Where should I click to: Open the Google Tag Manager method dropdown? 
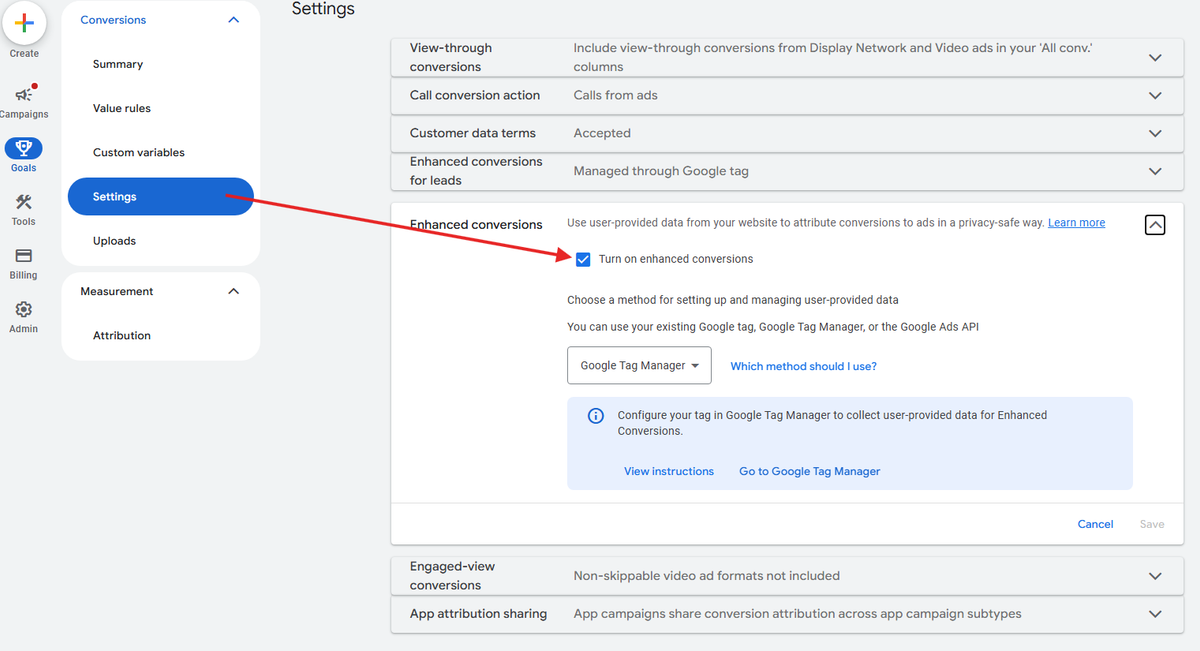639,366
